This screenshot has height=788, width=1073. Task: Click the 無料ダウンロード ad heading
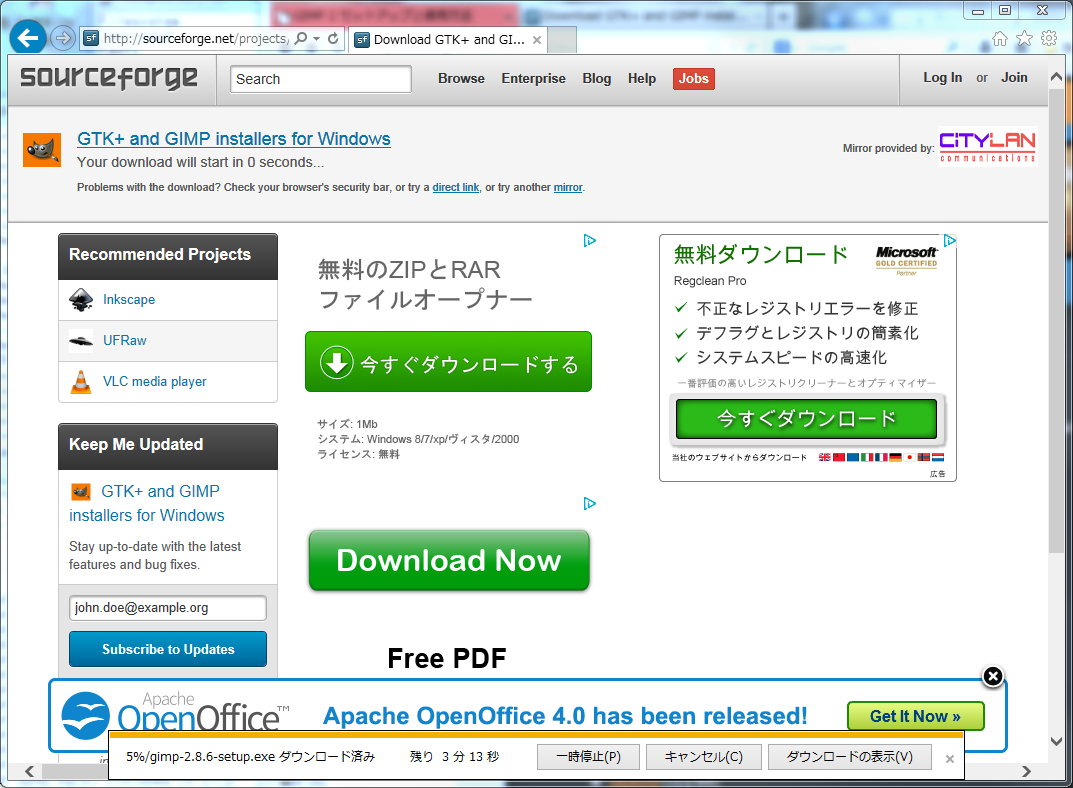coord(761,254)
